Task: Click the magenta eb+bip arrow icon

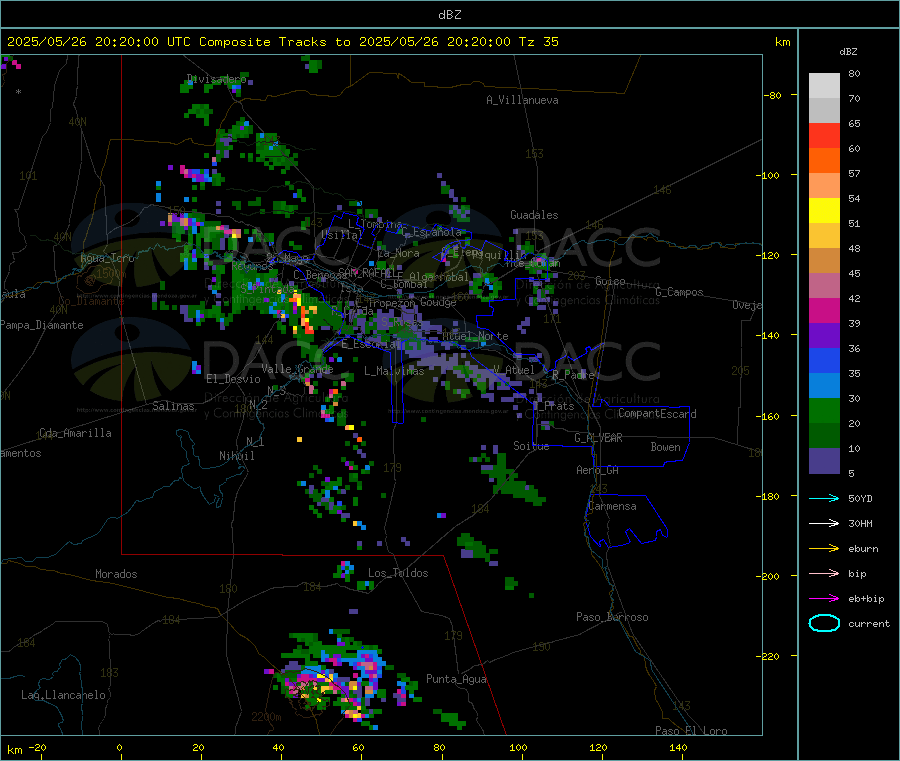Action: coord(824,599)
